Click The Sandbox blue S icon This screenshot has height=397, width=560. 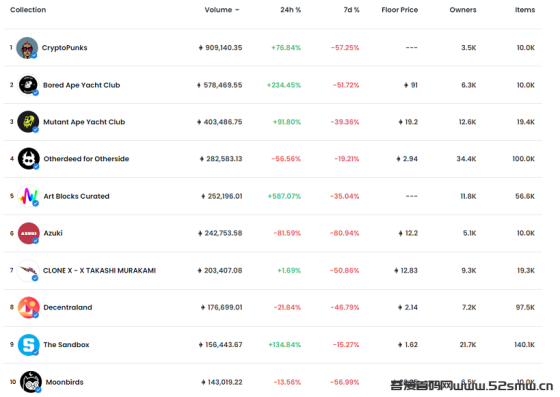pos(29,345)
